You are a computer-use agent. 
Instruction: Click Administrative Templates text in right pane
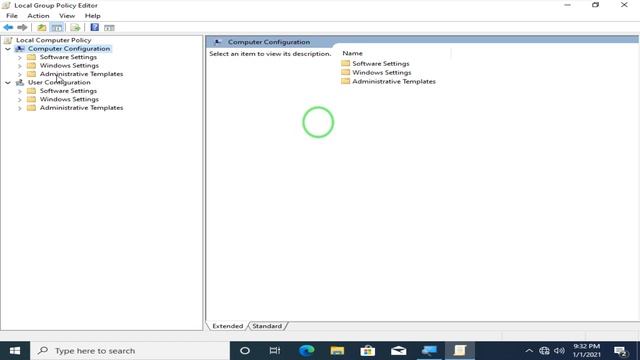(394, 82)
